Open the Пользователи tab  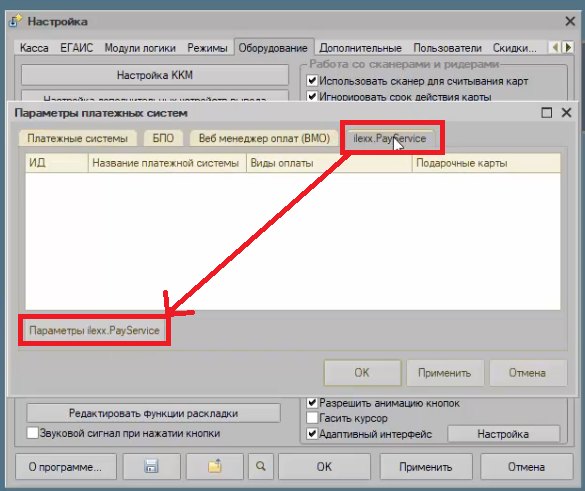447,48
